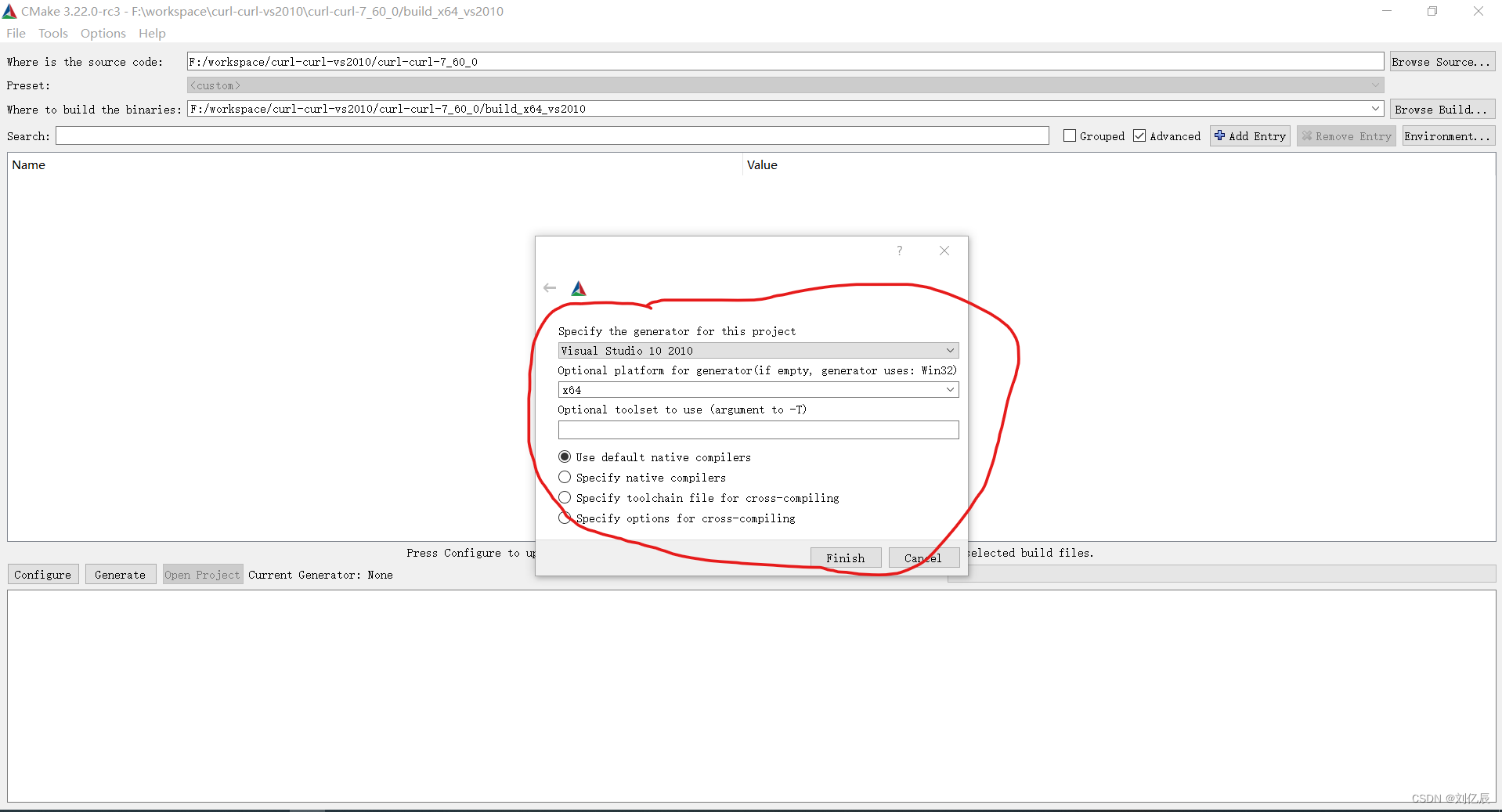
Task: Click the Generate button
Action: tap(121, 575)
